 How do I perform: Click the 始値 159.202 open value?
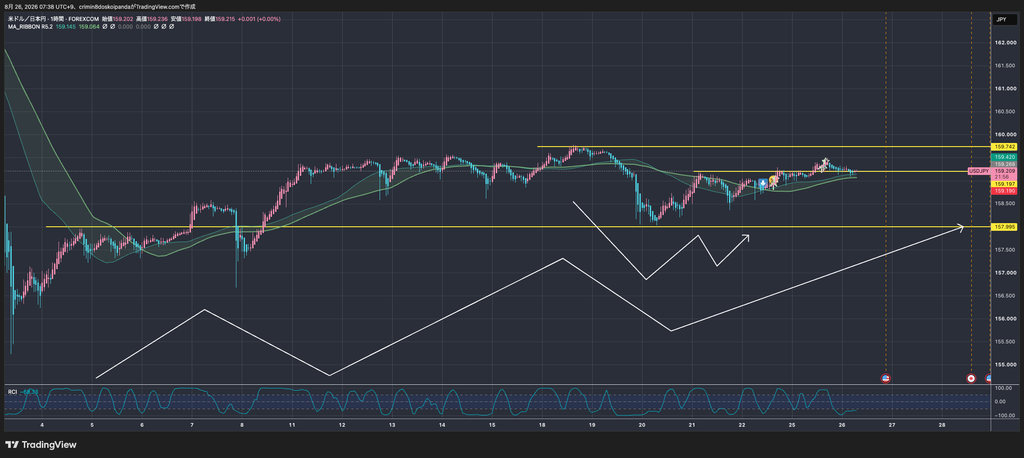click(x=118, y=19)
